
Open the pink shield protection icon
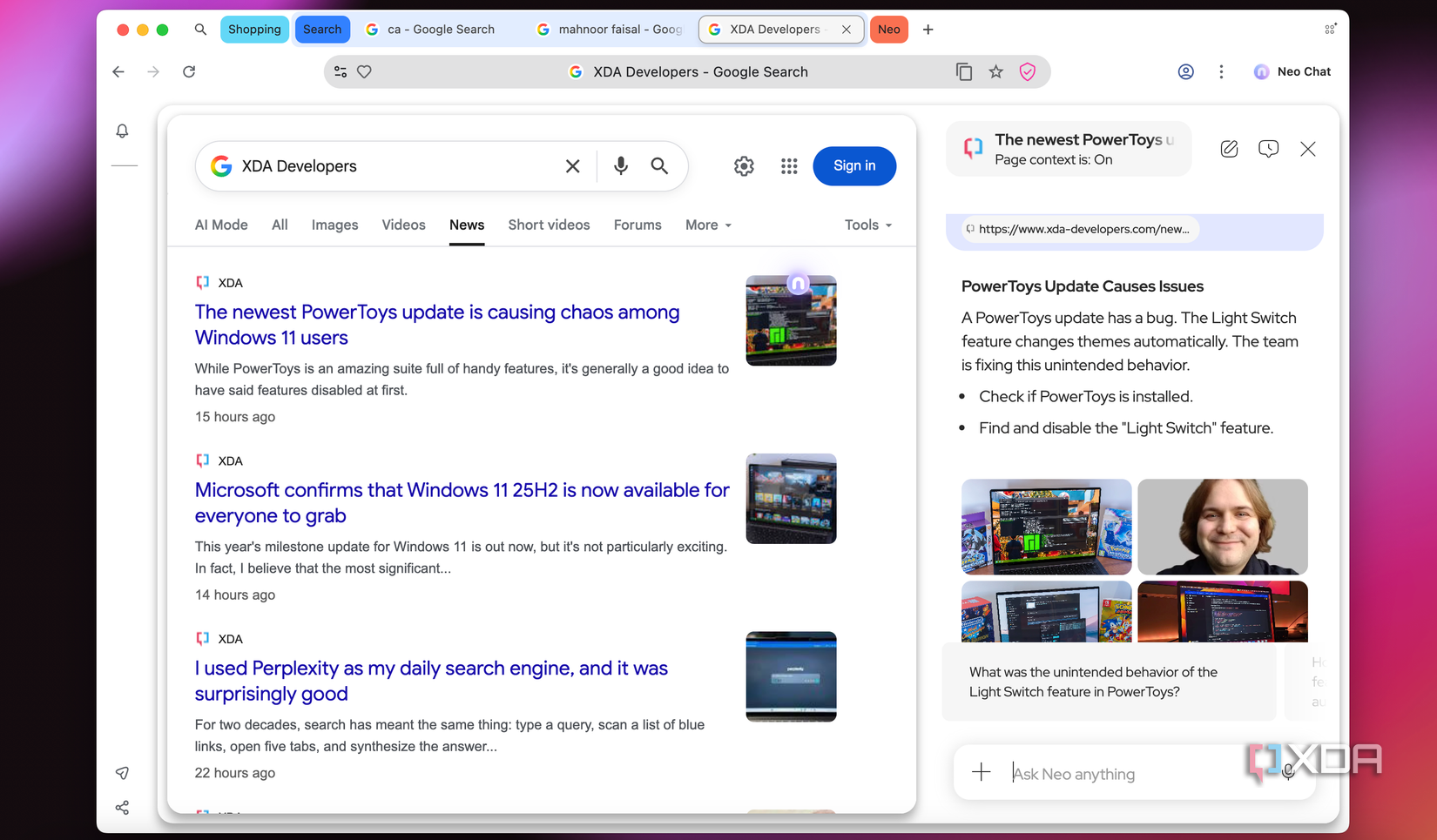pos(1028,72)
